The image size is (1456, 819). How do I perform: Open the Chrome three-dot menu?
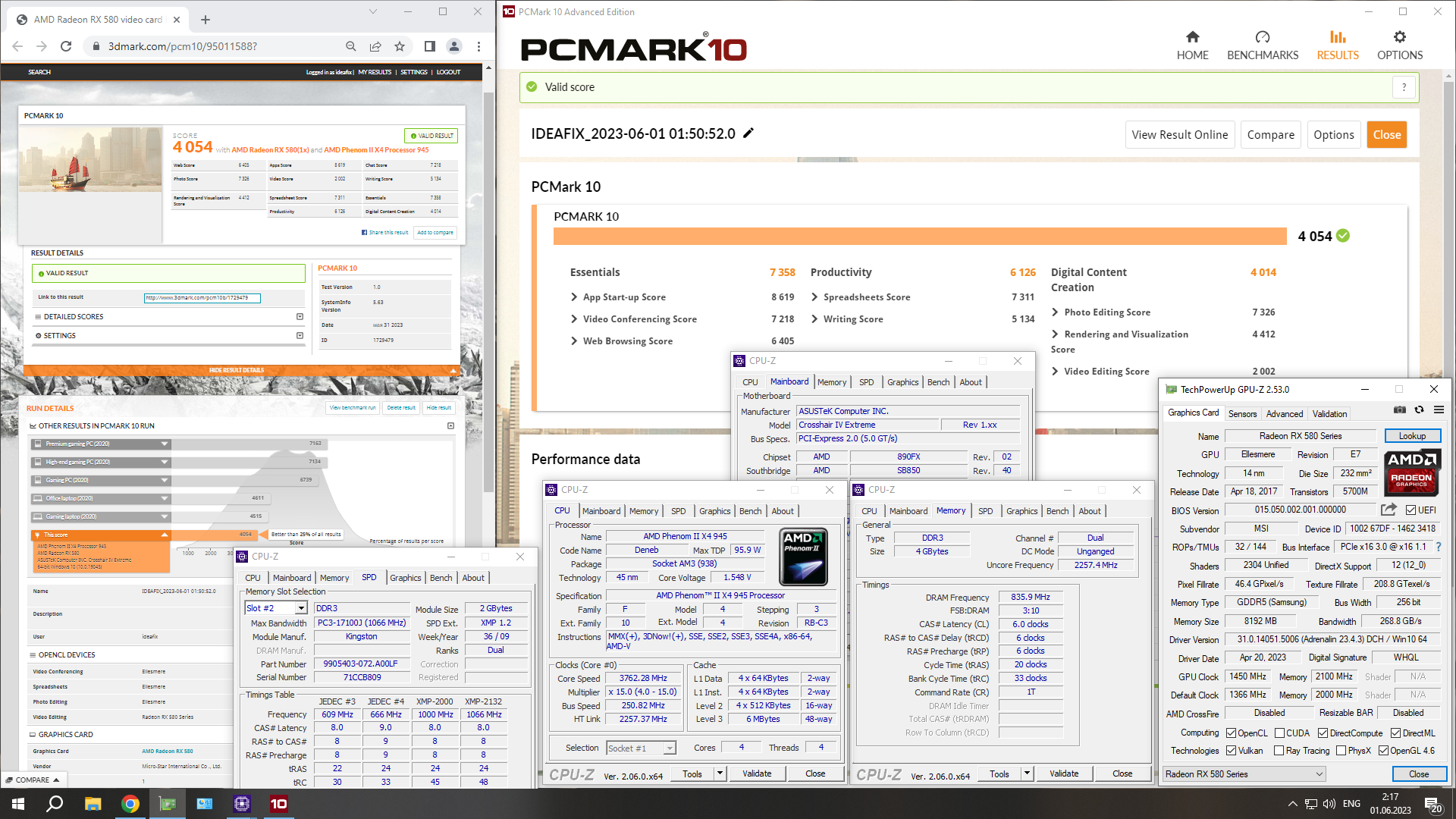pos(479,46)
